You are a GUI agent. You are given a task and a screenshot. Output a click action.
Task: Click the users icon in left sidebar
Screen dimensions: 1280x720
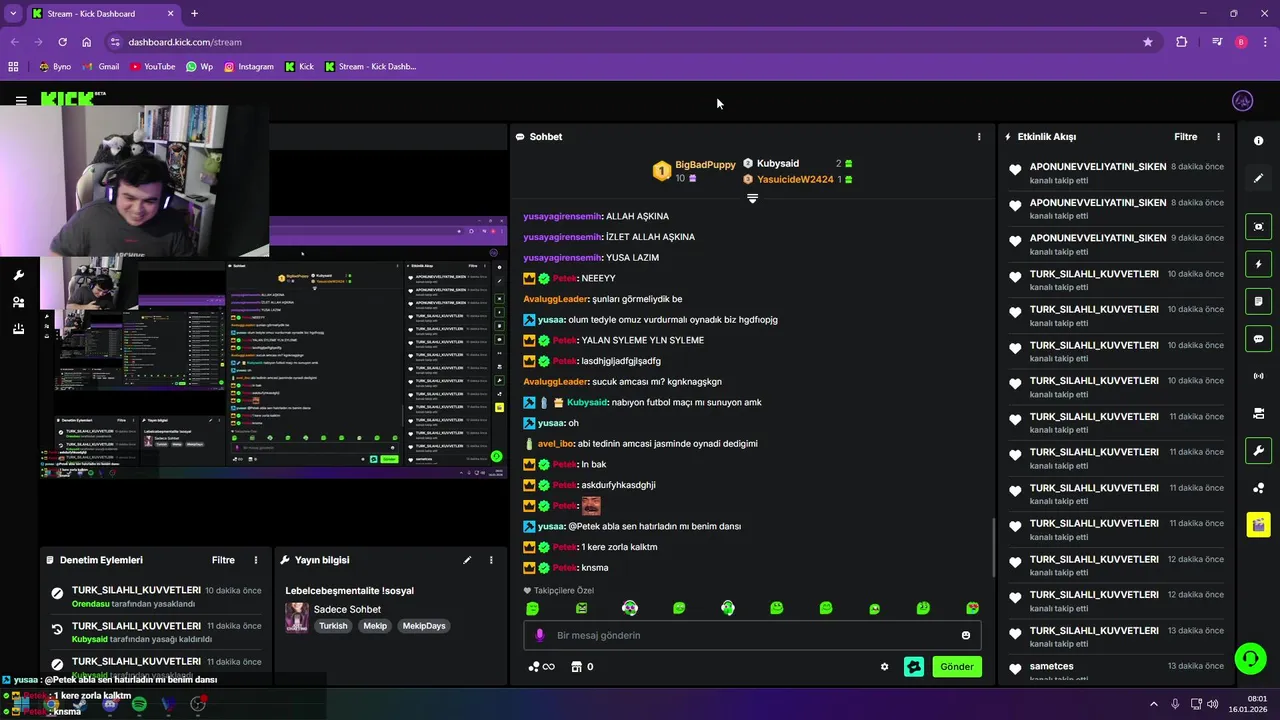pos(18,302)
